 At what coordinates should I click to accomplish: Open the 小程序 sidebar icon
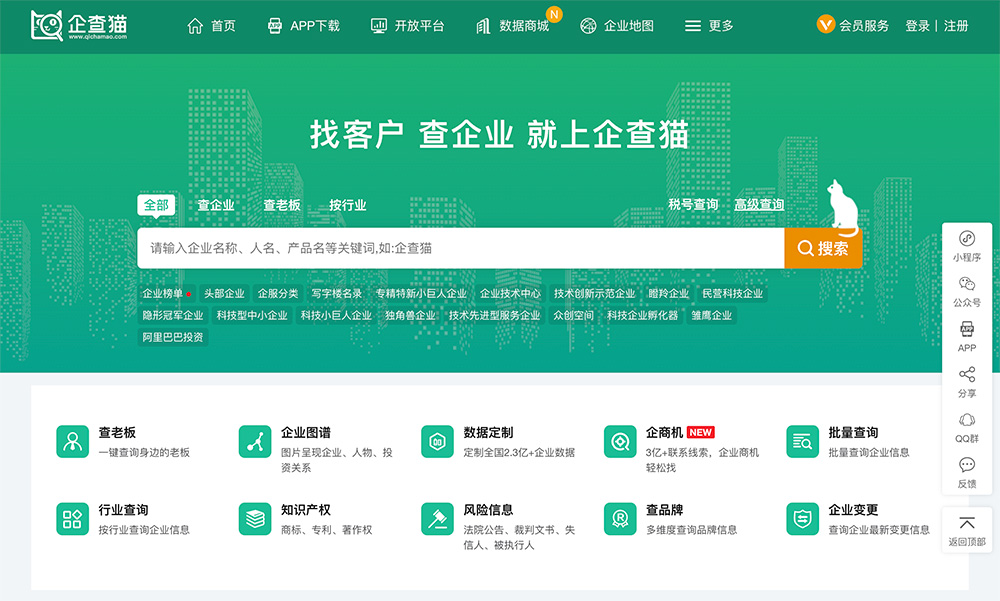967,239
